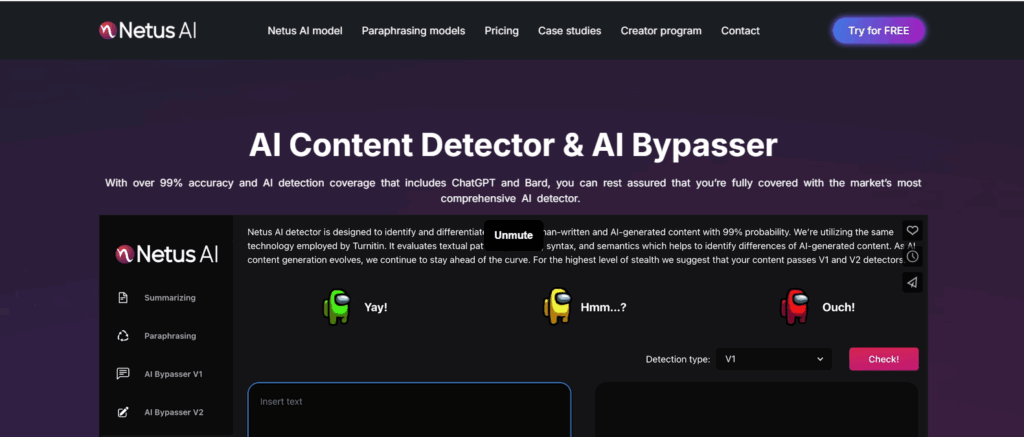Image resolution: width=1024 pixels, height=437 pixels.
Task: Click the Netus AI logo in the header
Action: pyautogui.click(x=146, y=30)
